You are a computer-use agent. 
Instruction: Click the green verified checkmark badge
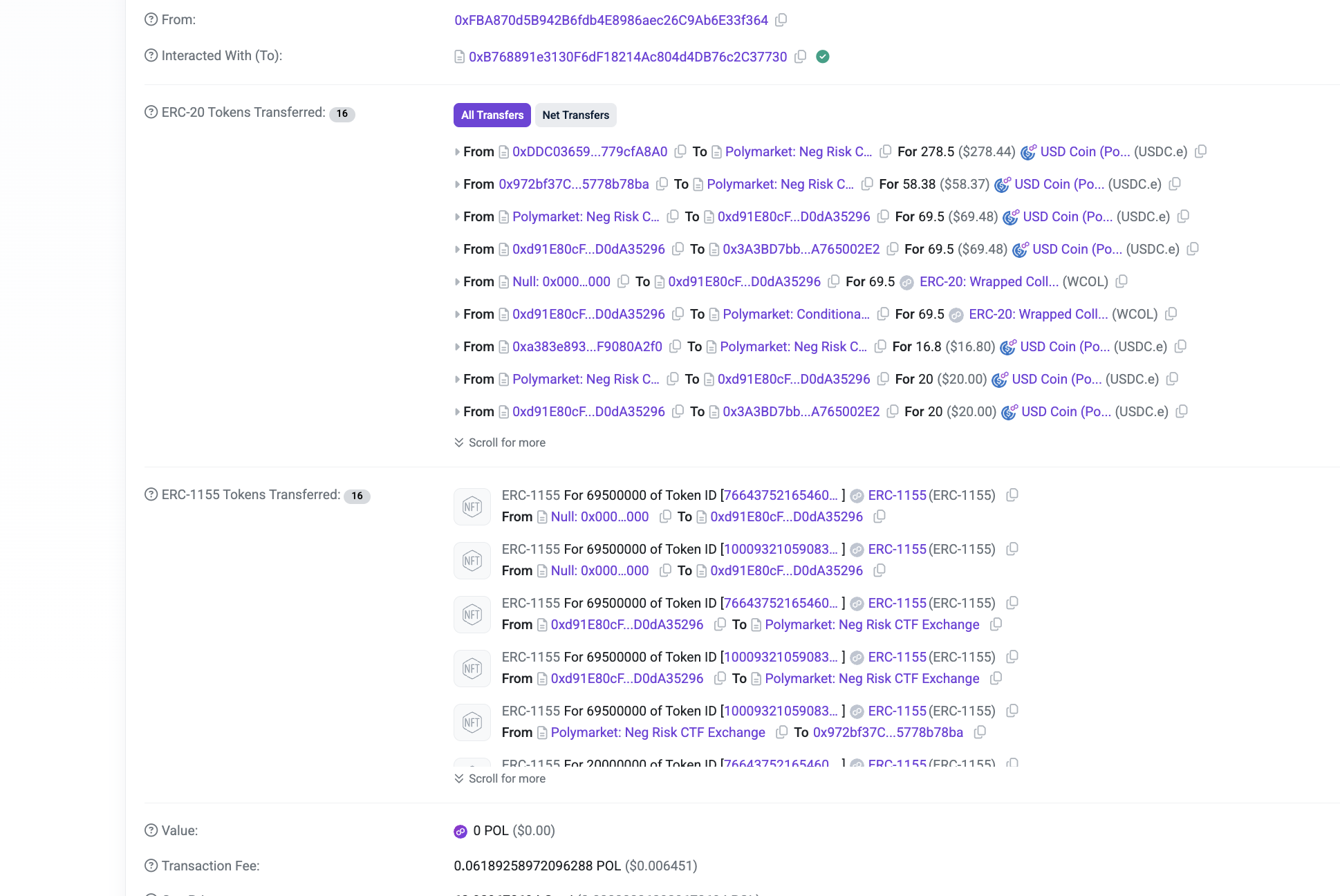tap(822, 57)
